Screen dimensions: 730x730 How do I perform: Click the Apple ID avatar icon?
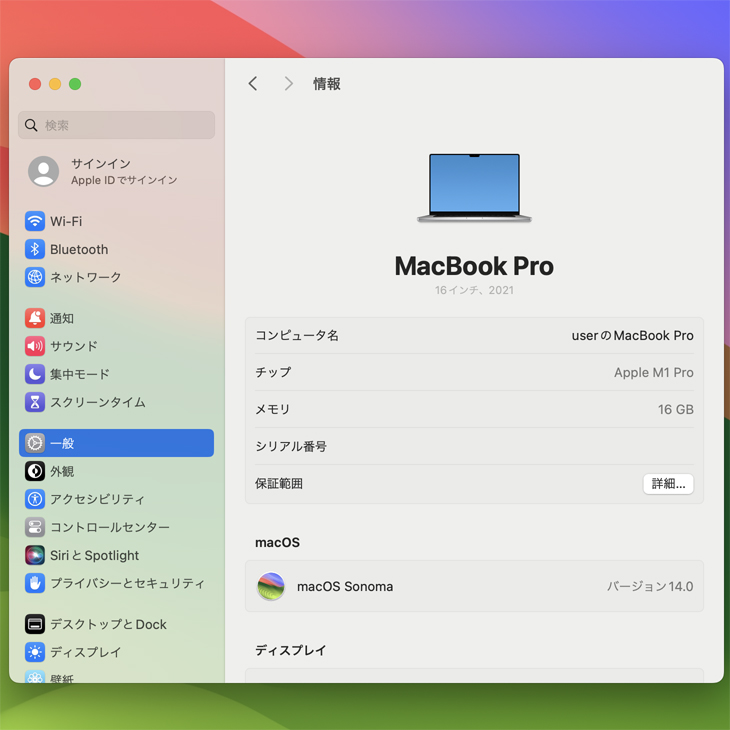43,171
